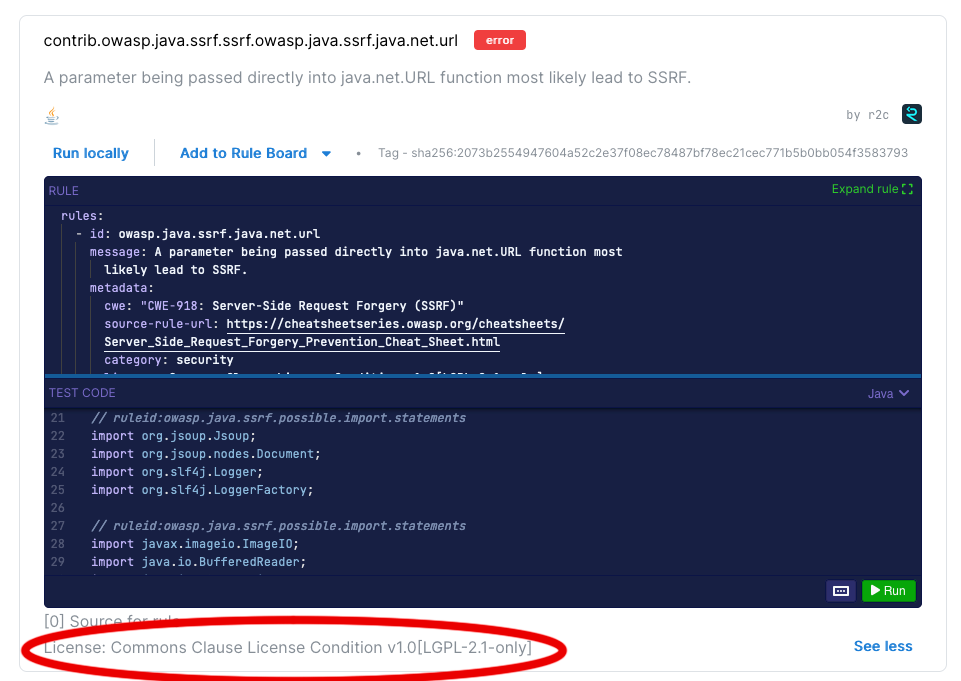Click the red error badge
The width and height of the screenshot is (961, 681).
click(x=499, y=40)
